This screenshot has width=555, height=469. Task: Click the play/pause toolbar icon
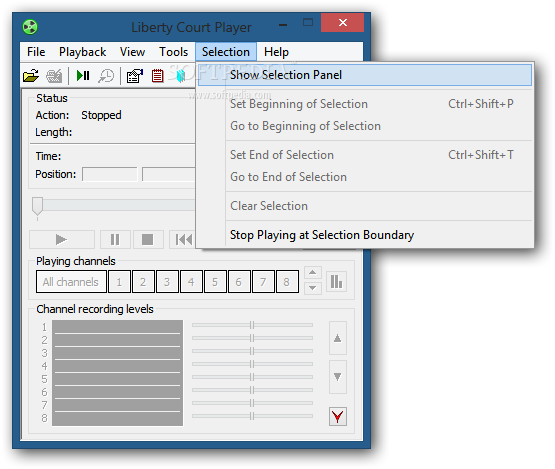pyautogui.click(x=83, y=75)
